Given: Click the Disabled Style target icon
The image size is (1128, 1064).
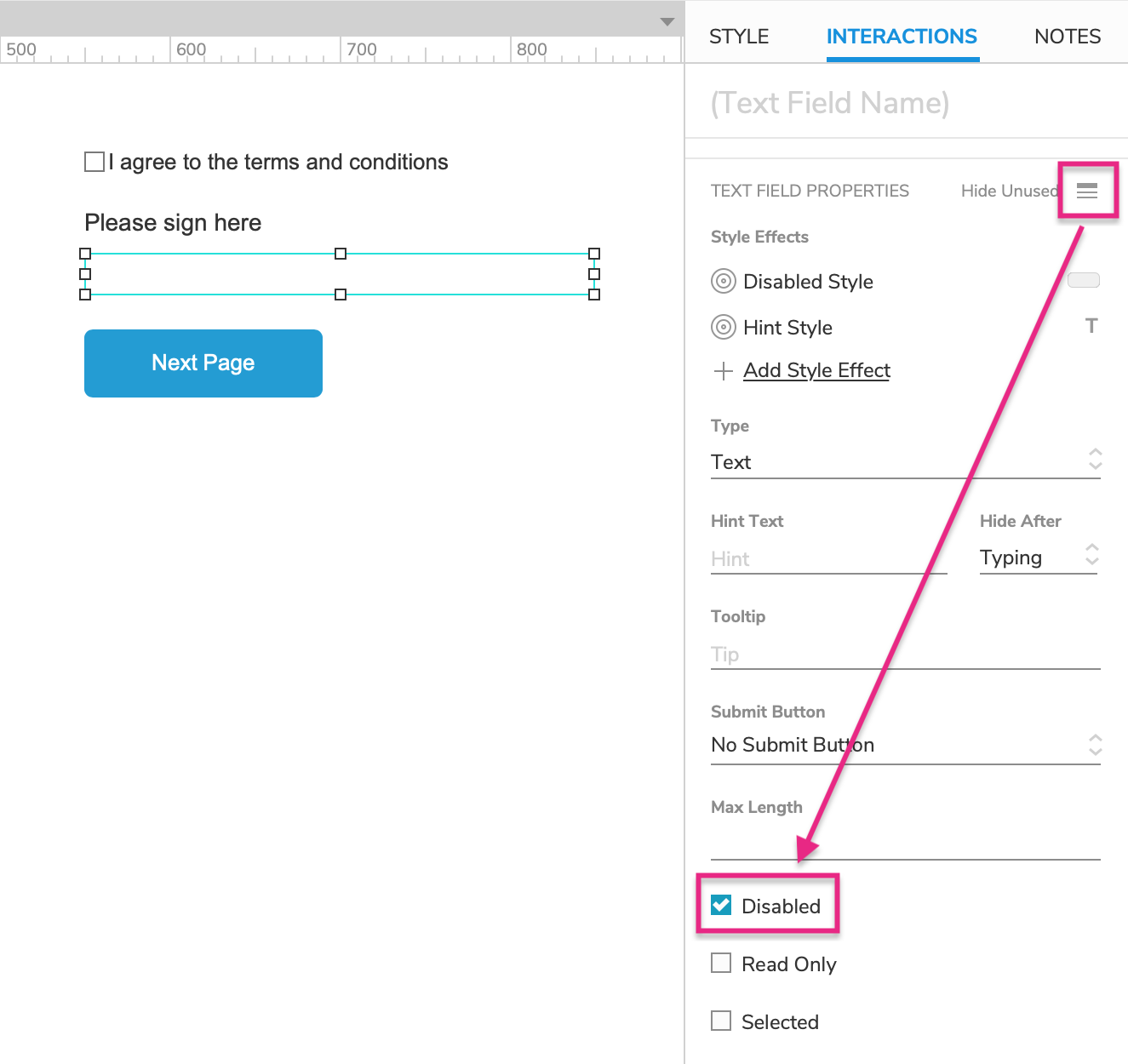Looking at the screenshot, I should [x=723, y=281].
